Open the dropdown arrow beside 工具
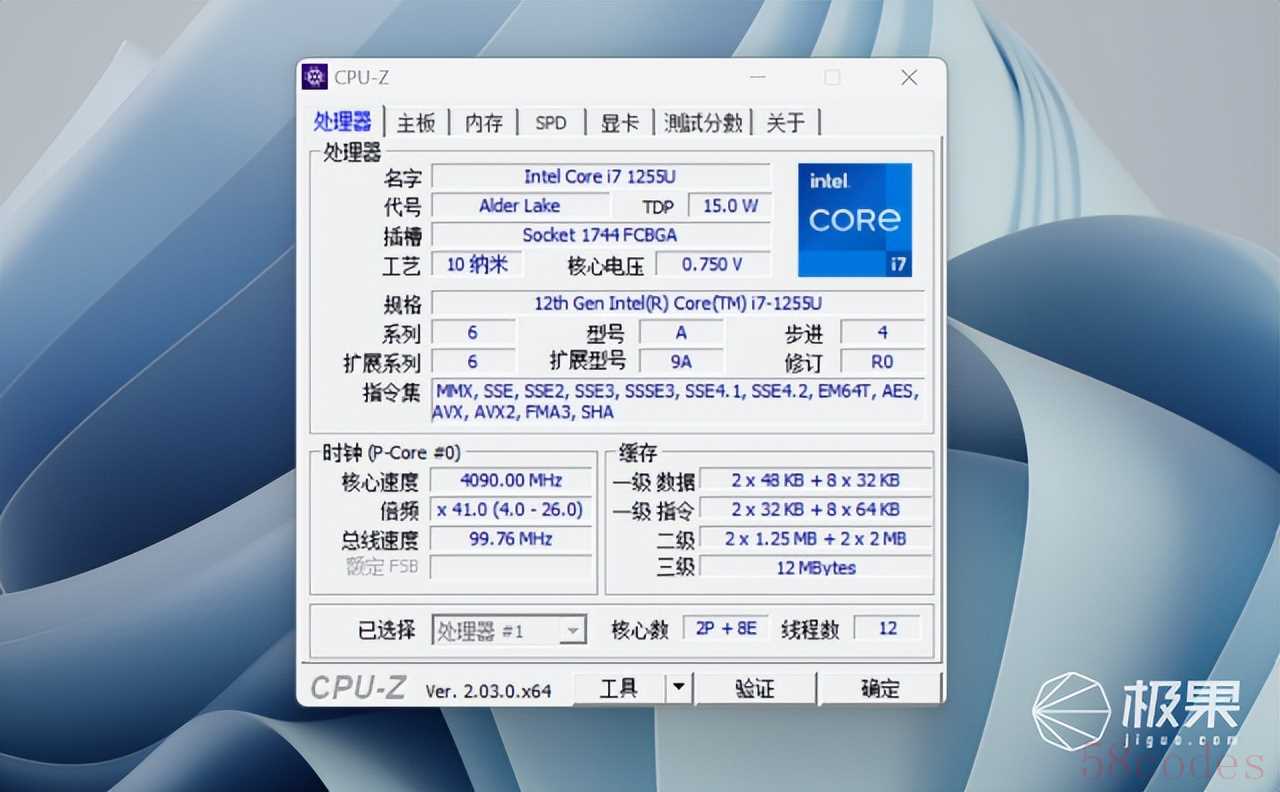 tap(679, 688)
